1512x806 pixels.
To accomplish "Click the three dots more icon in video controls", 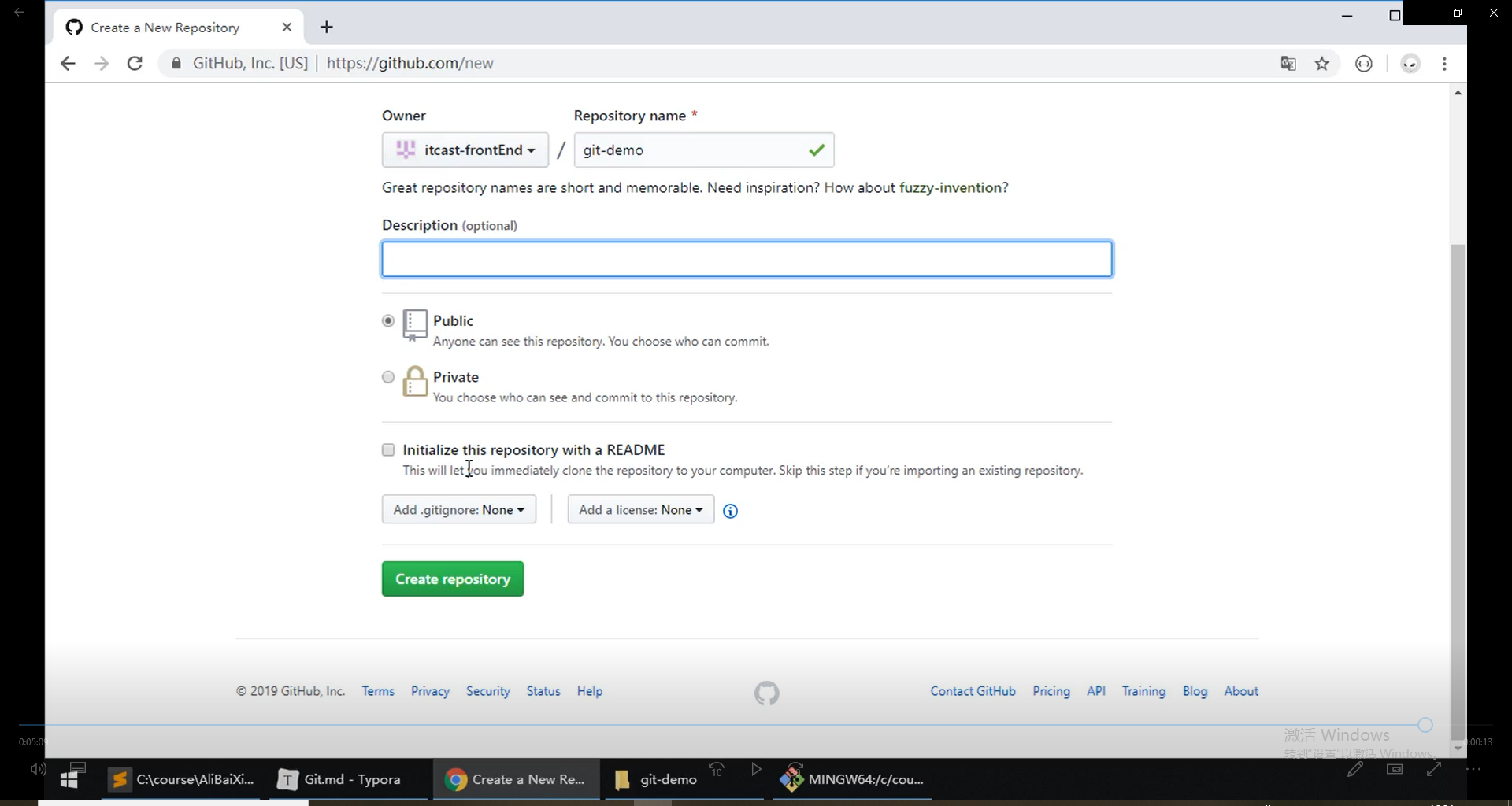I will tap(1473, 769).
